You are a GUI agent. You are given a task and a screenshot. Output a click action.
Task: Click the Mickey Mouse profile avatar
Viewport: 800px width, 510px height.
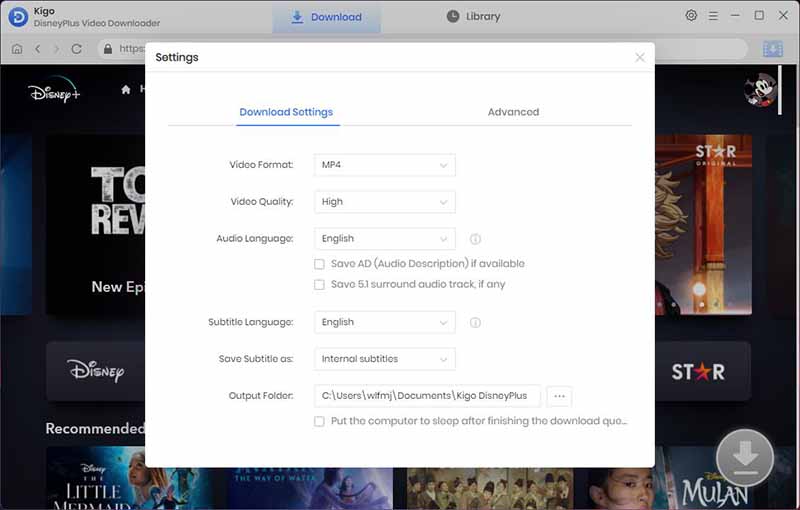click(760, 90)
